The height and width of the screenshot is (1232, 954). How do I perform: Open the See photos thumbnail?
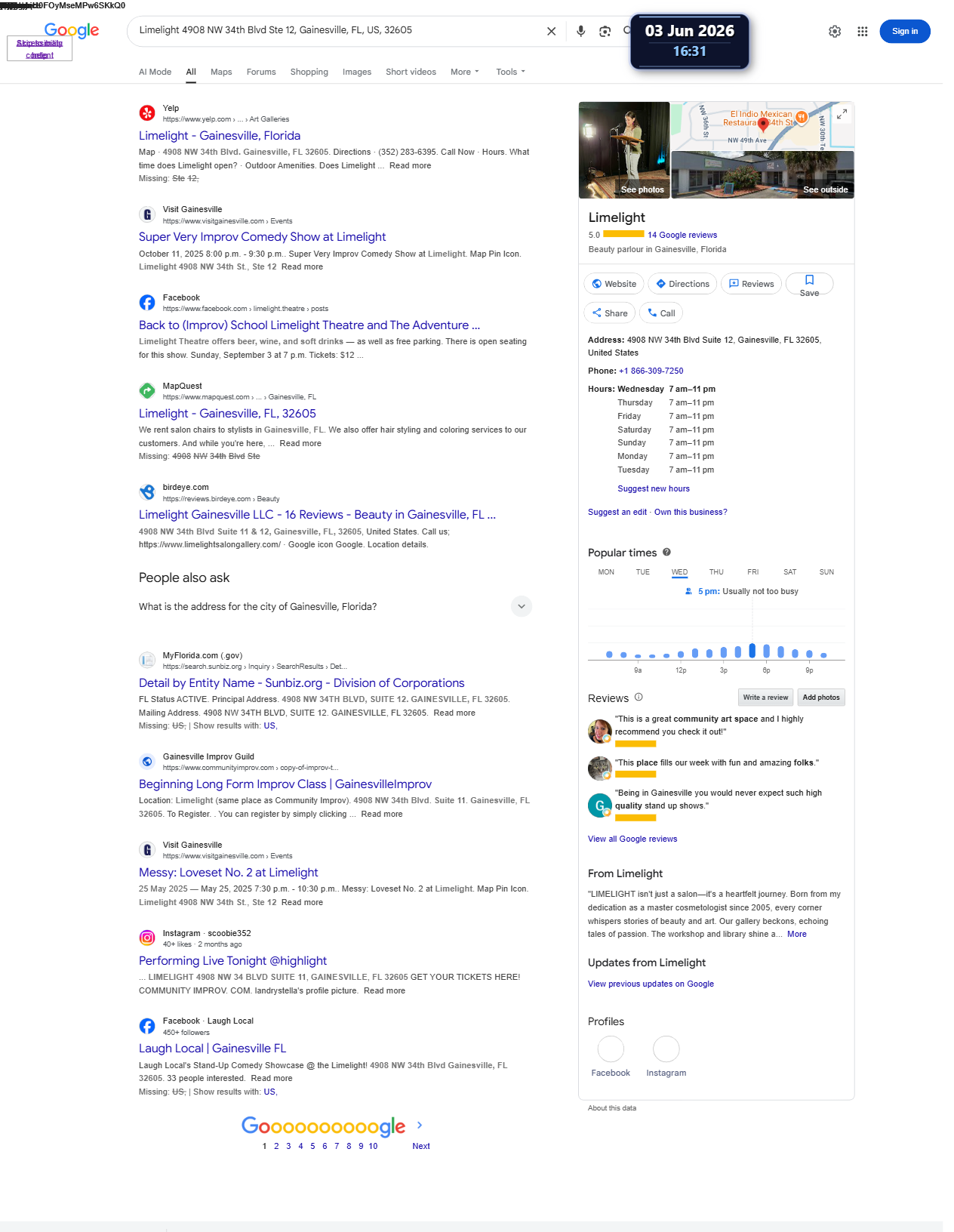coord(624,150)
